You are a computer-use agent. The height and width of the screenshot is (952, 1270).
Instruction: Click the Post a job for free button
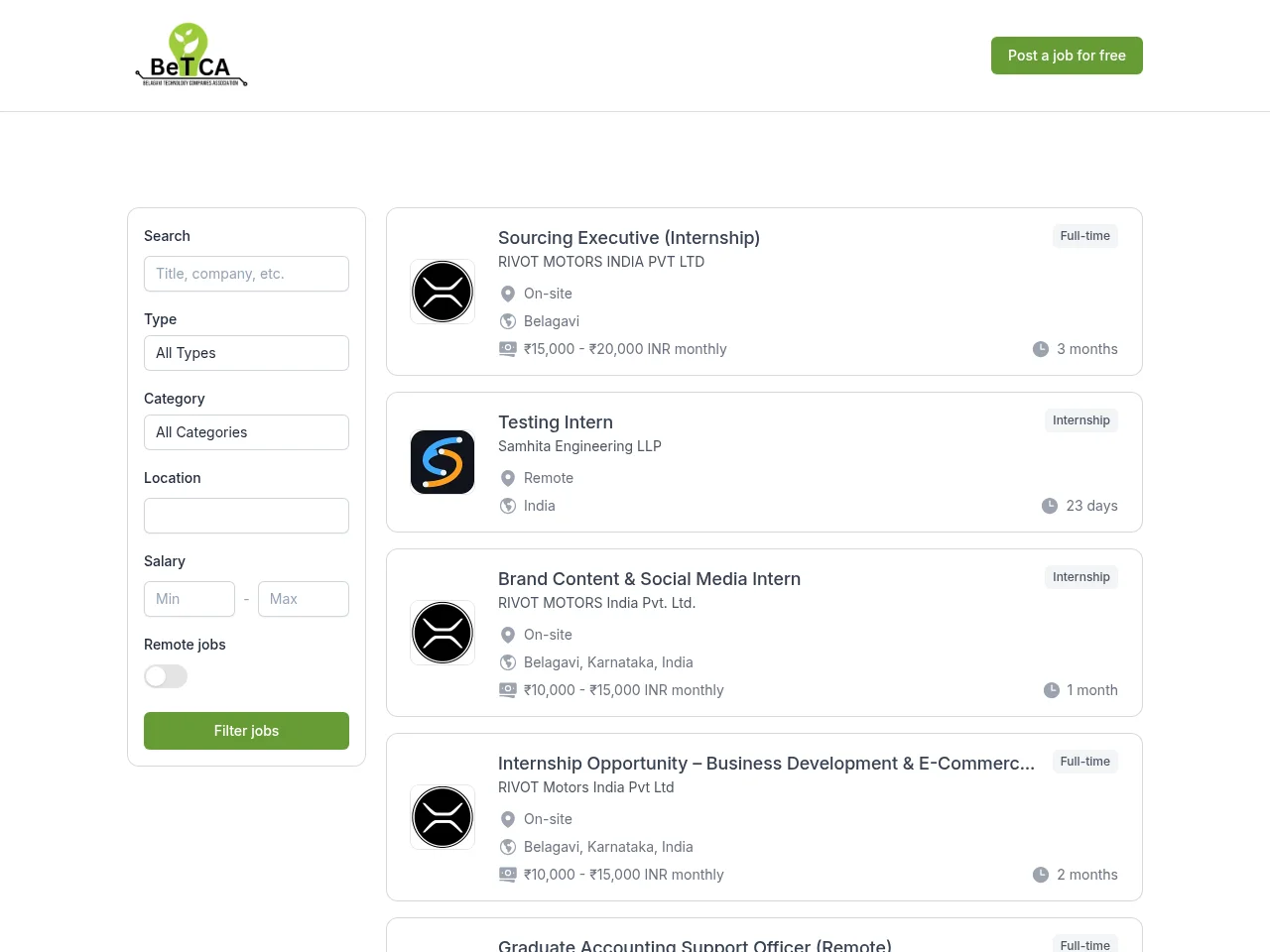pos(1067,56)
